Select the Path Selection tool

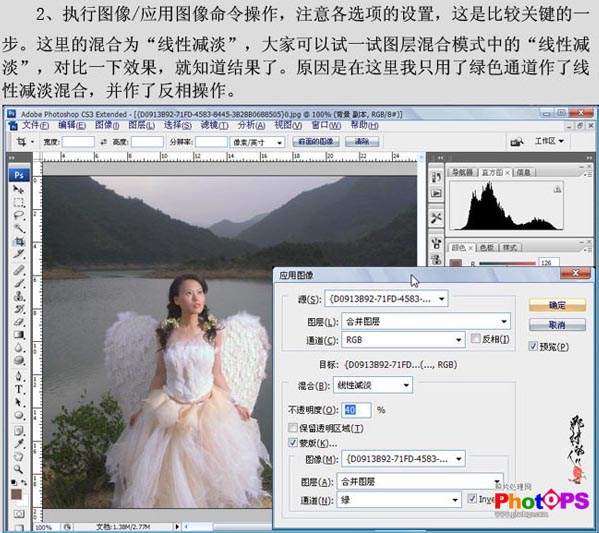tap(18, 402)
